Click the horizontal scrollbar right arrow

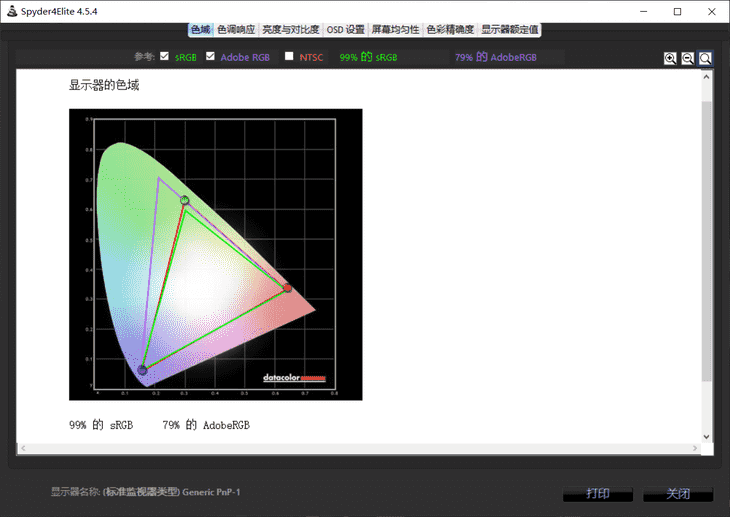point(695,448)
